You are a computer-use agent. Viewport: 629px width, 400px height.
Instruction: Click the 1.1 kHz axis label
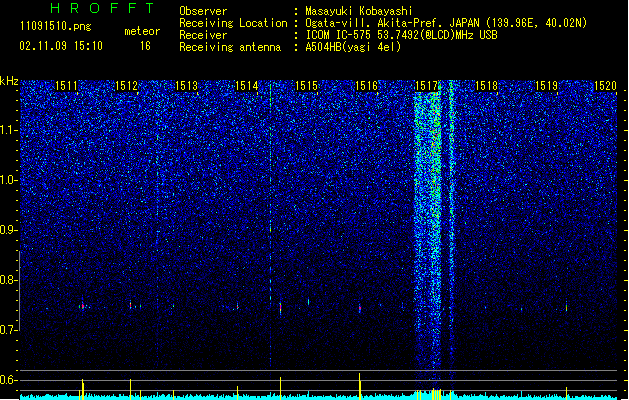(9, 130)
